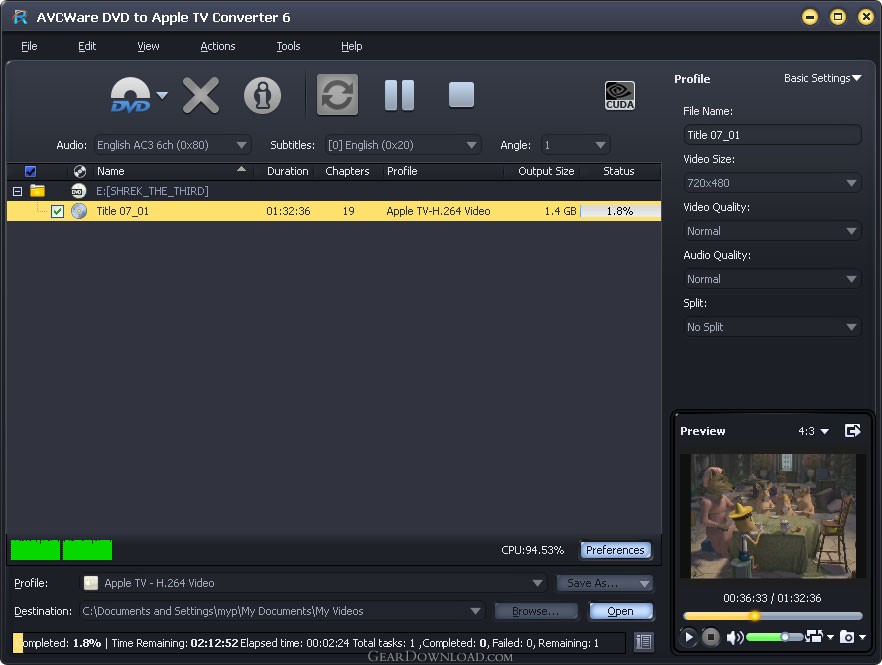Open the view-switch options dropdown arrow
Screen dimensions: 882x665
[x=830, y=637]
